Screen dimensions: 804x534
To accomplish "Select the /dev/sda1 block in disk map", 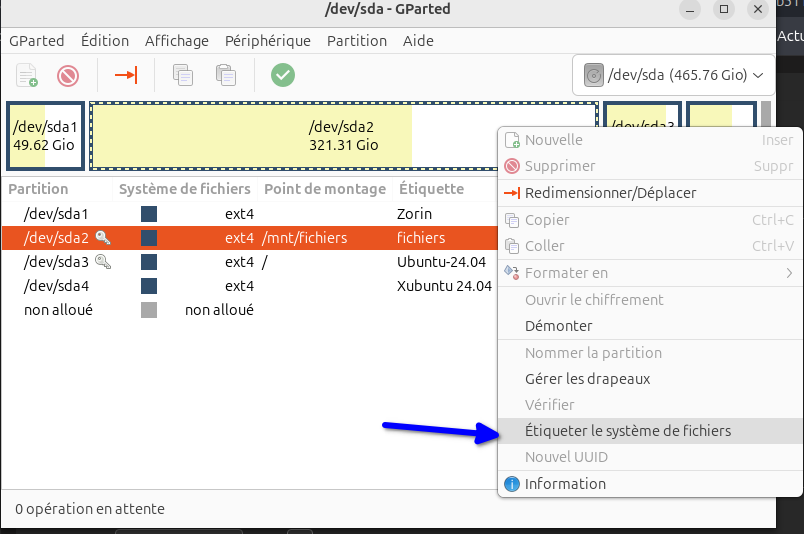I will (x=45, y=135).
